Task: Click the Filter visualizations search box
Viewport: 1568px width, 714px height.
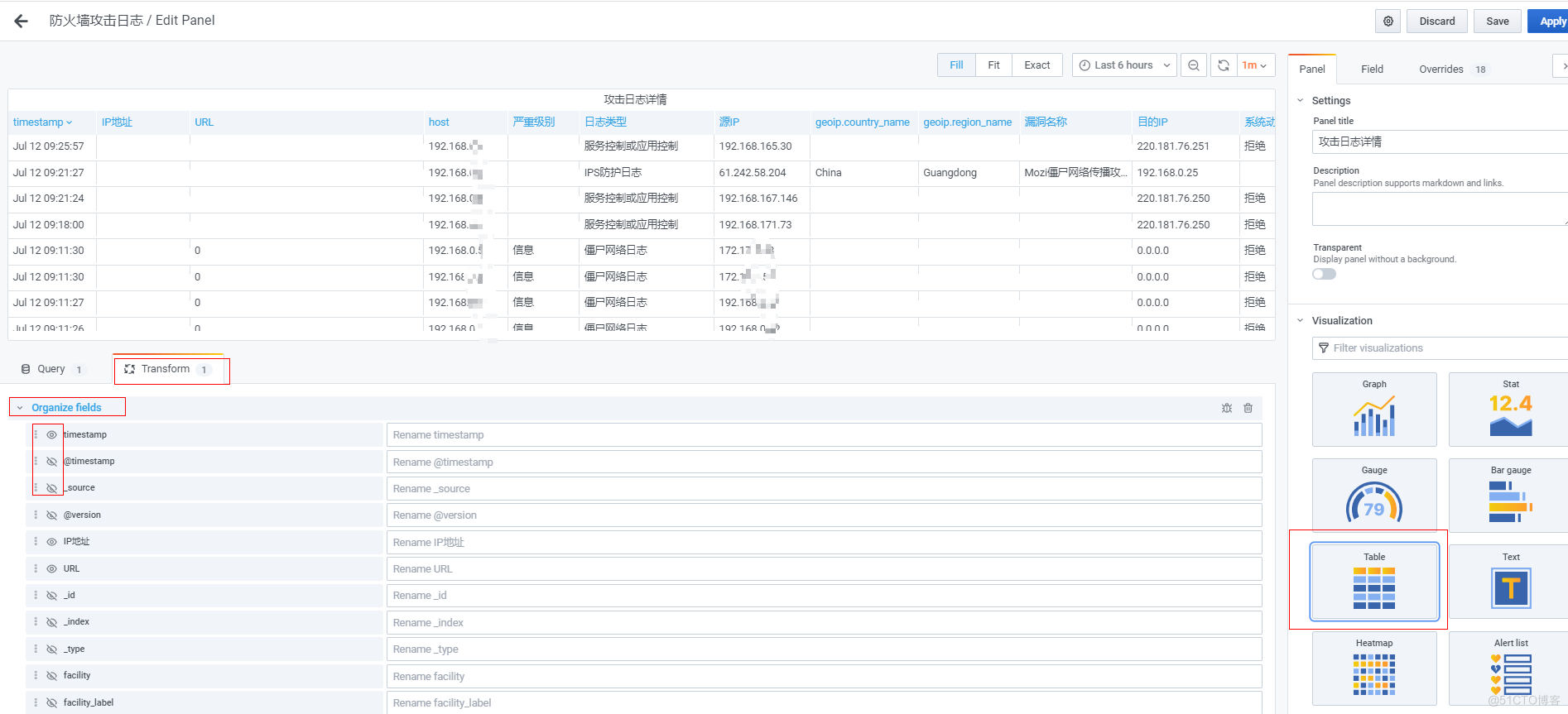Action: pyautogui.click(x=1440, y=348)
